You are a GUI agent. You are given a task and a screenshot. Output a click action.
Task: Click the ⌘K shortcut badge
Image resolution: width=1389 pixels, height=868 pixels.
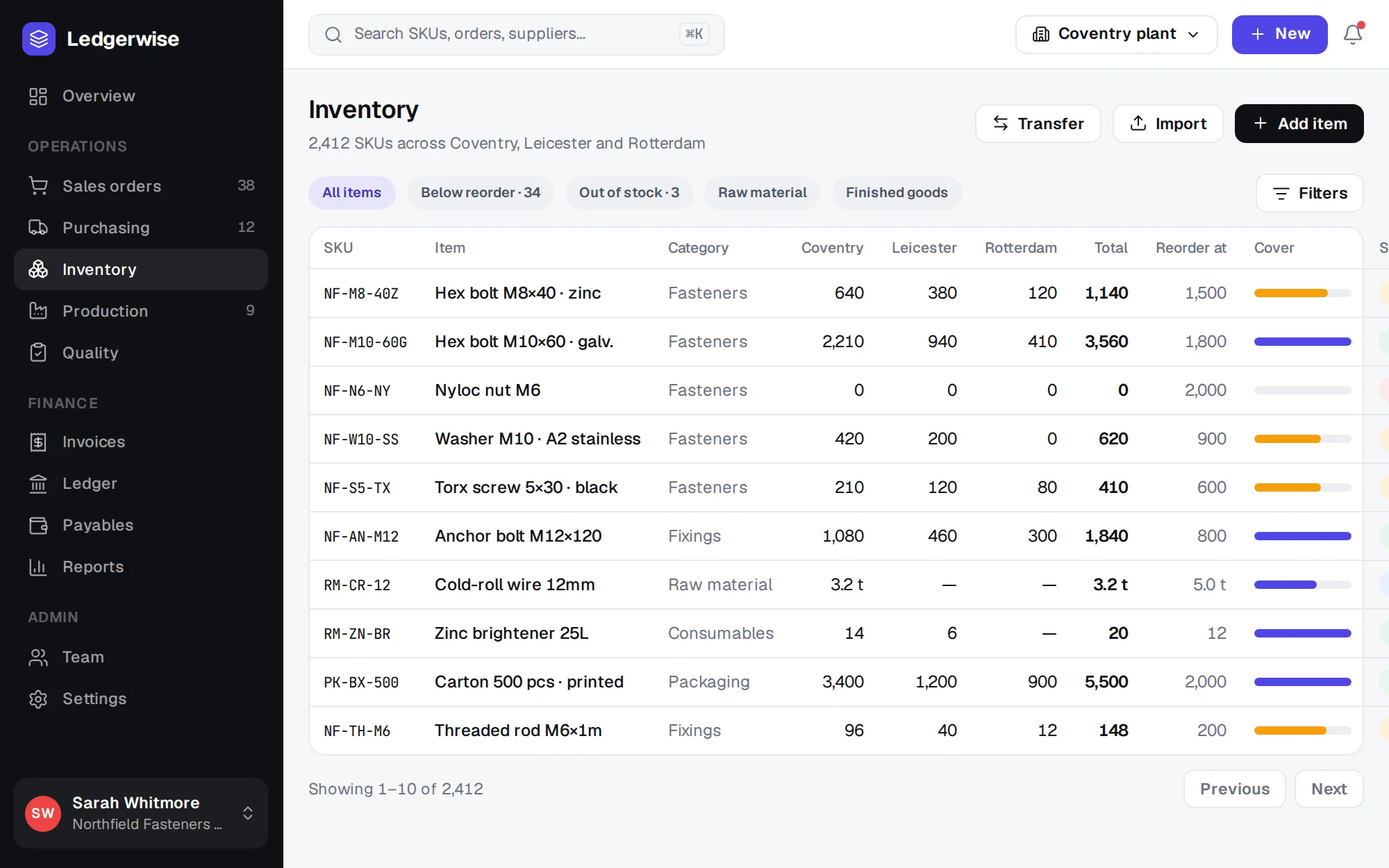coord(694,34)
